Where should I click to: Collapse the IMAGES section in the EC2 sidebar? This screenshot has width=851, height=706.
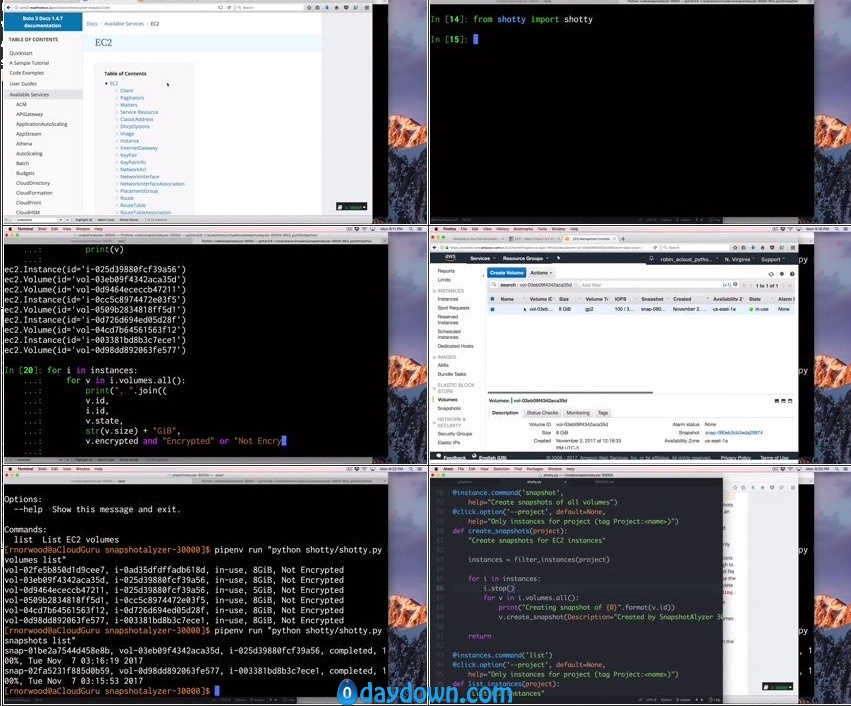coord(434,357)
